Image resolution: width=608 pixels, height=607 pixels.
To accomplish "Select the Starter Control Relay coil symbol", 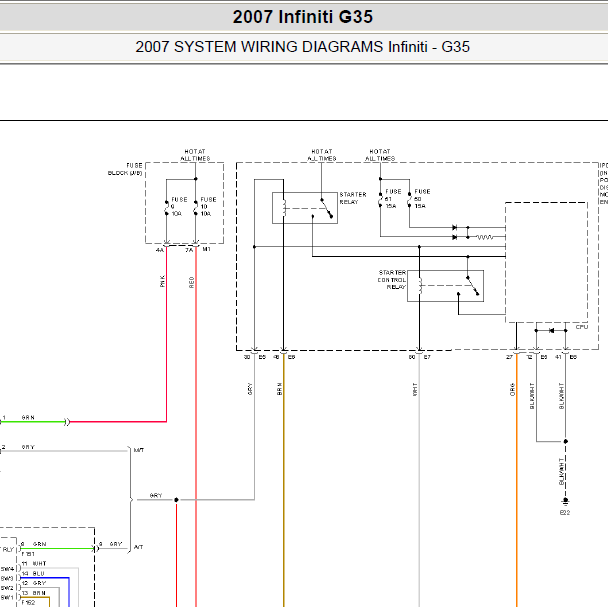I will (420, 285).
